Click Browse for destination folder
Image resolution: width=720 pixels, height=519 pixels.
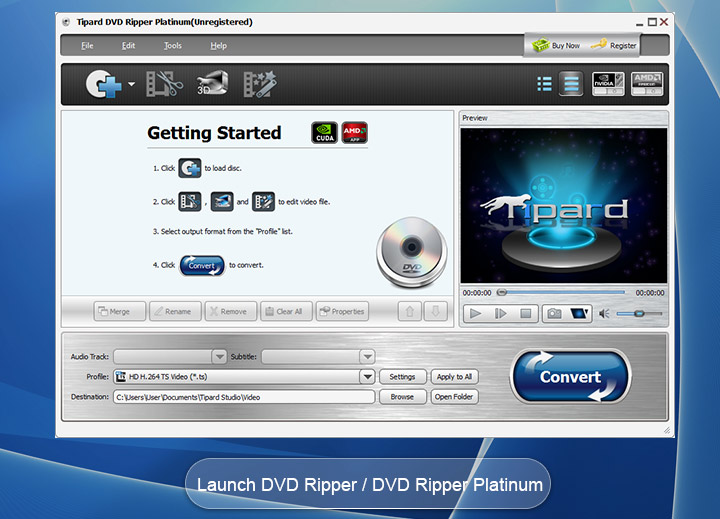pos(402,397)
